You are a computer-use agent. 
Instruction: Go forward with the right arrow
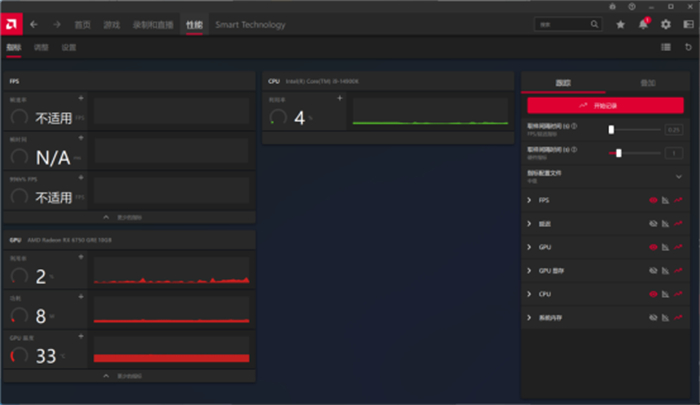tap(57, 25)
